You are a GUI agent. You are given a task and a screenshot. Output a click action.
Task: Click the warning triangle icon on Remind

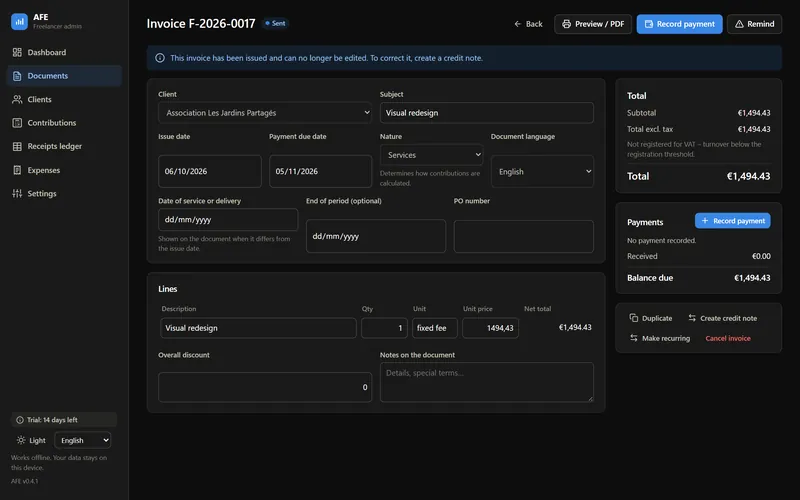(739, 24)
